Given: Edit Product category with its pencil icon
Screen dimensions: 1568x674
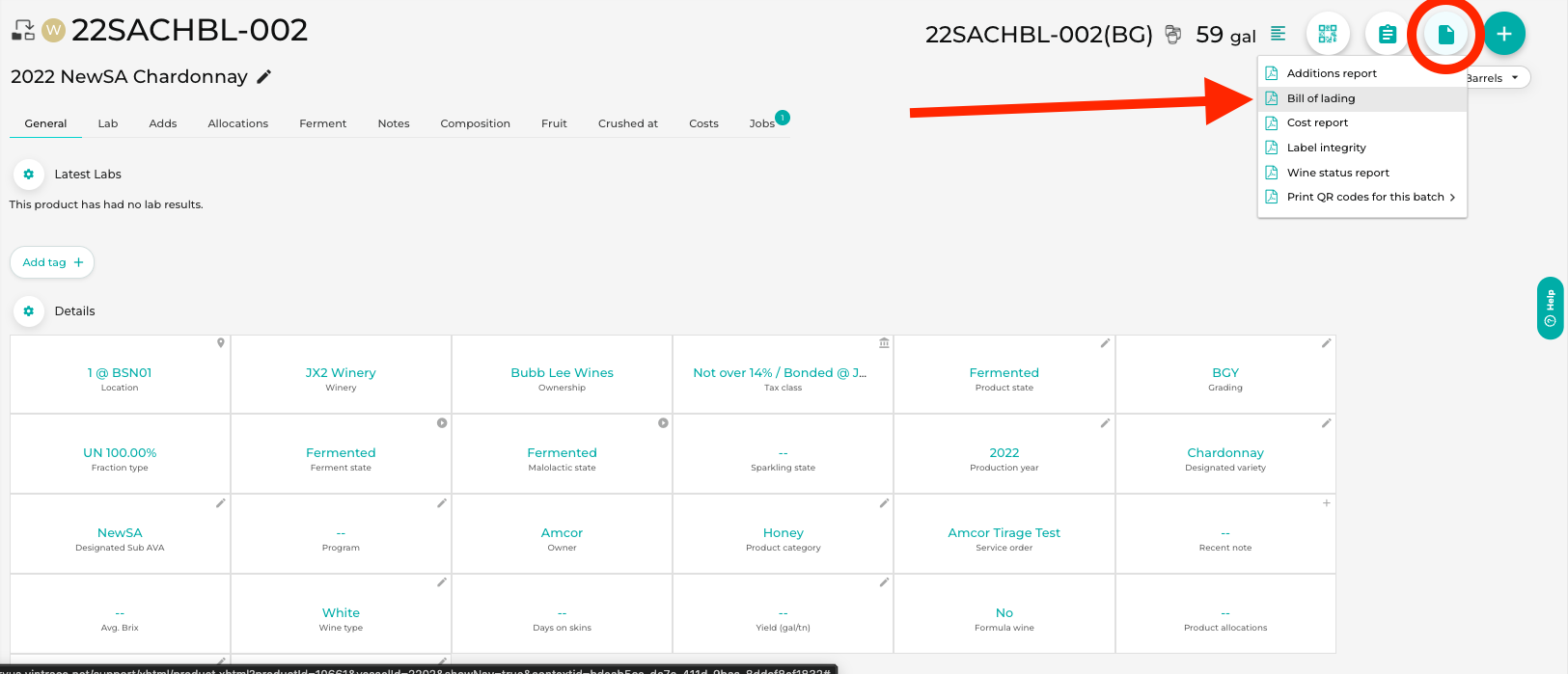Looking at the screenshot, I should (884, 503).
